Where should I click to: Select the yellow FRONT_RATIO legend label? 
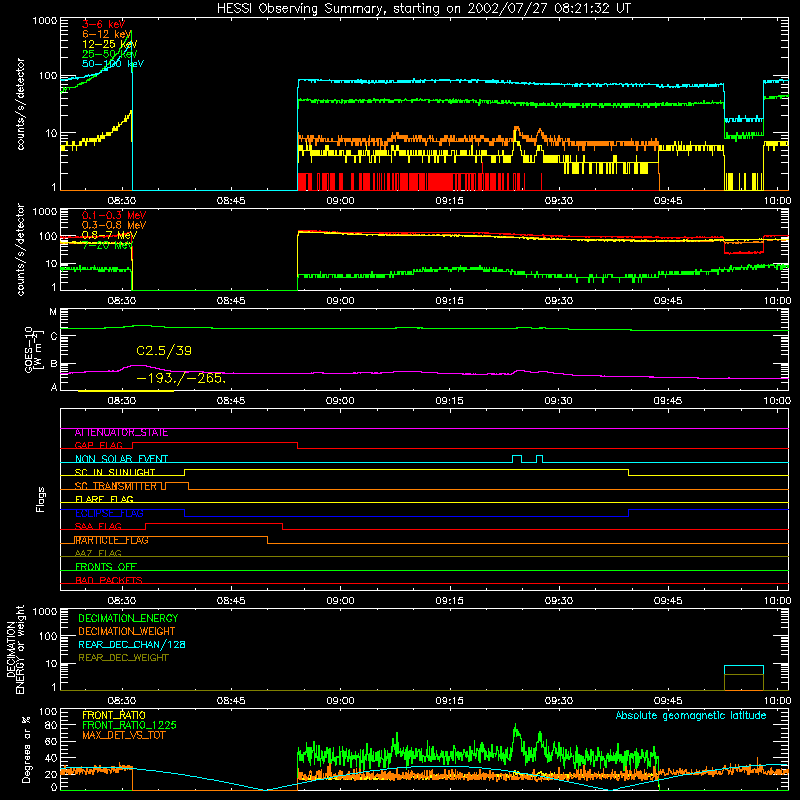[114, 715]
